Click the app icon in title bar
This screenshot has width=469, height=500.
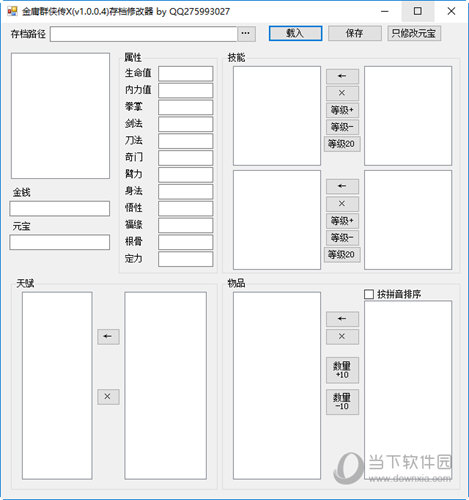pos(12,11)
